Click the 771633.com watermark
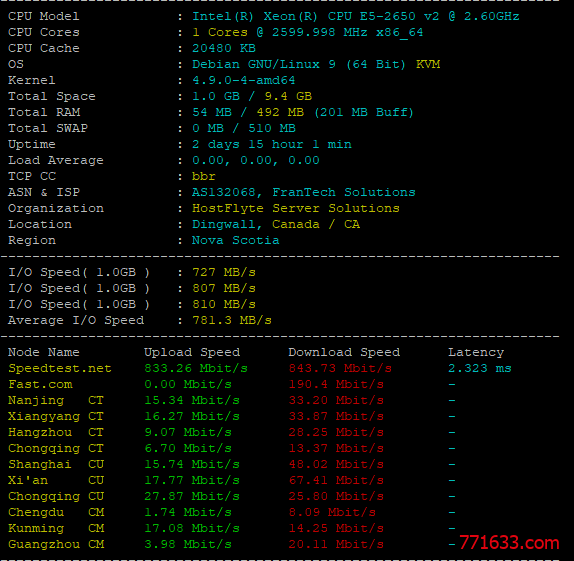The image size is (574, 561). click(509, 542)
